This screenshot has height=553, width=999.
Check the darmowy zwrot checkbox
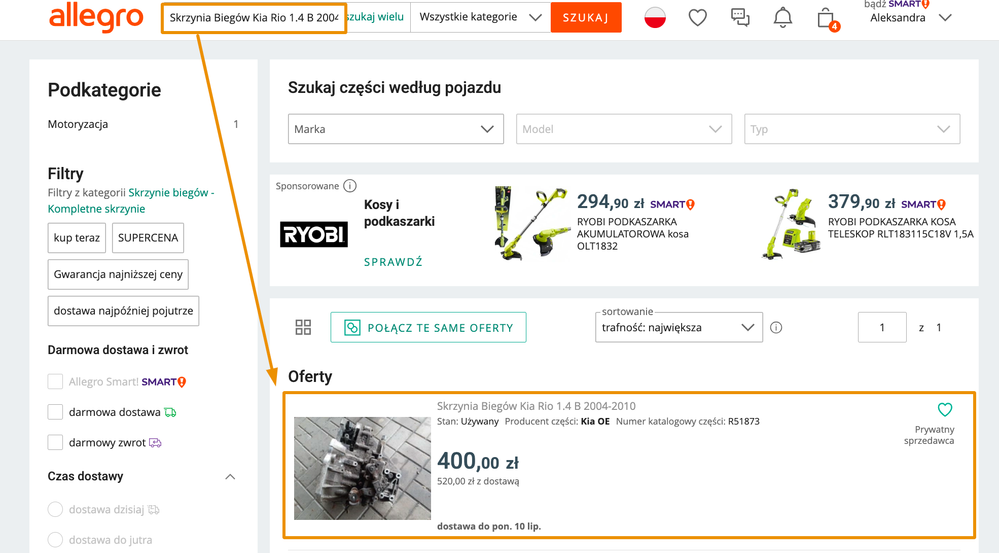click(x=55, y=442)
